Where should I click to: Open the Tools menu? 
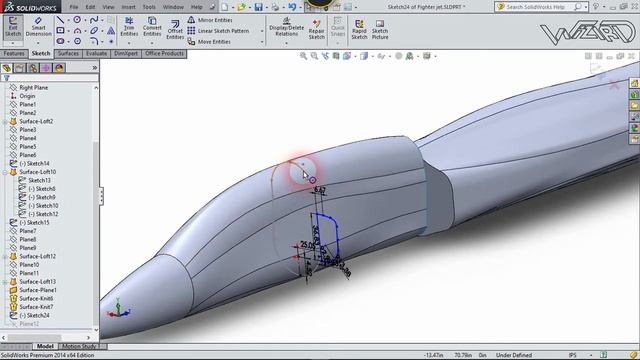click(x=149, y=7)
